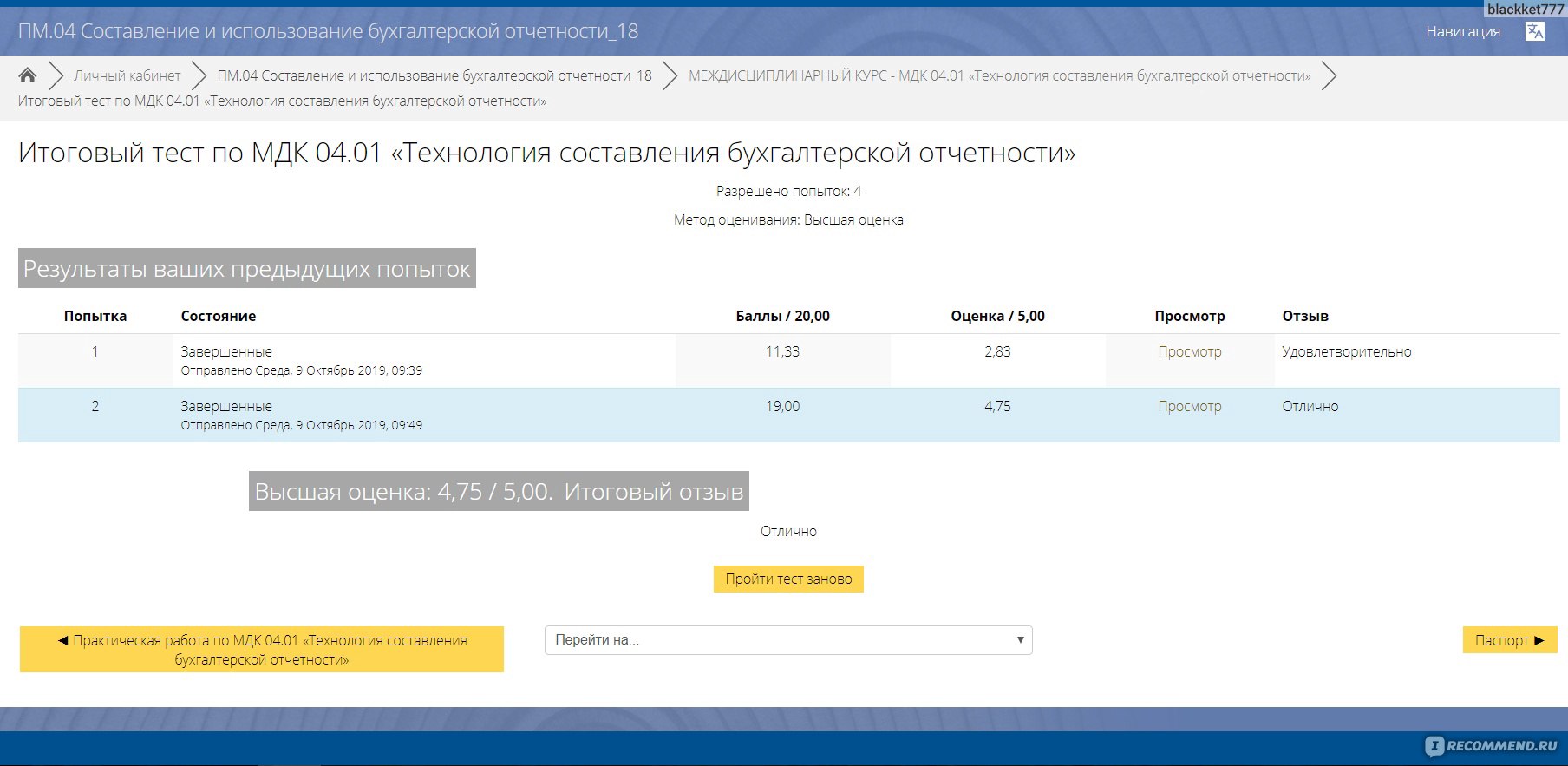Image resolution: width=1568 pixels, height=766 pixels.
Task: Click Просмотр column header
Action: (x=1190, y=316)
